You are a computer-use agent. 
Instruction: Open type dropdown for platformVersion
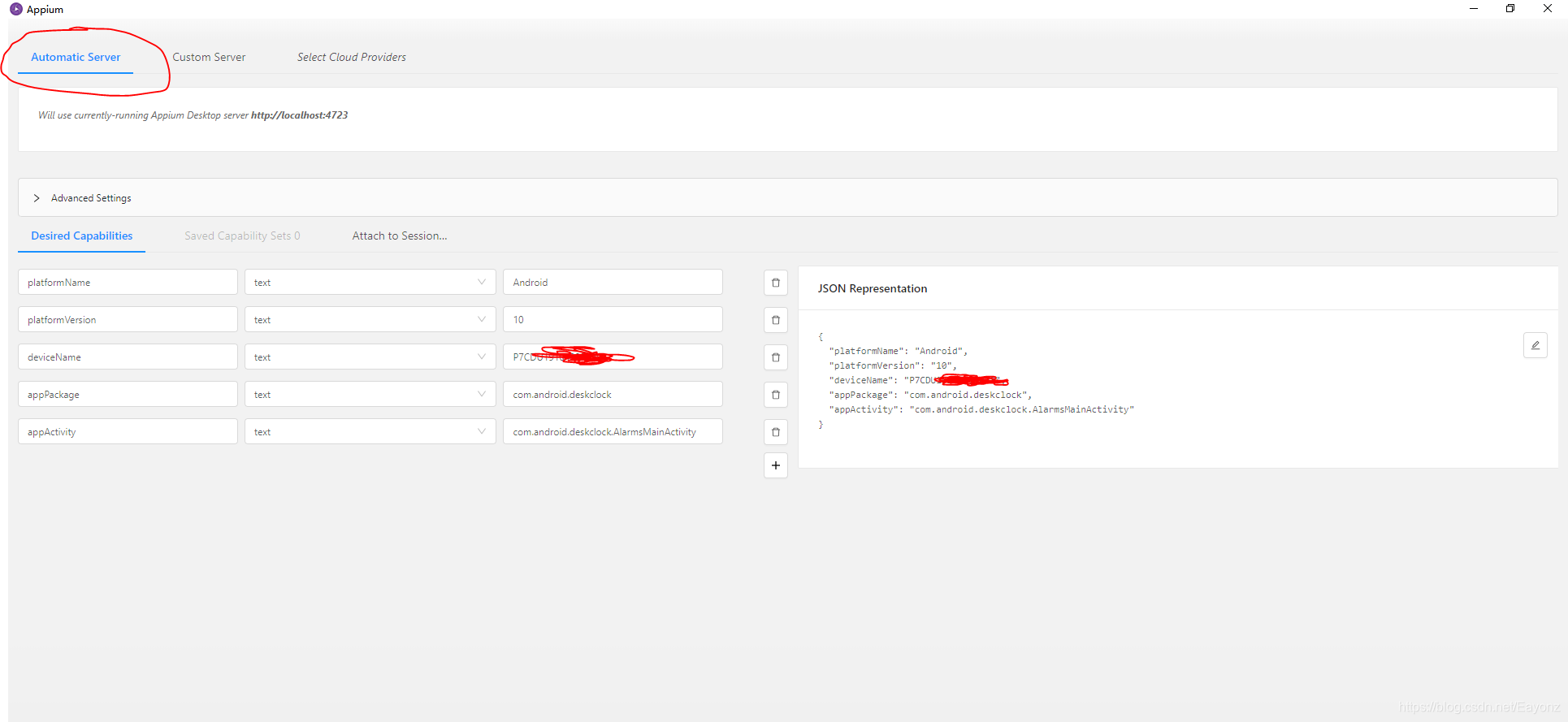[370, 320]
